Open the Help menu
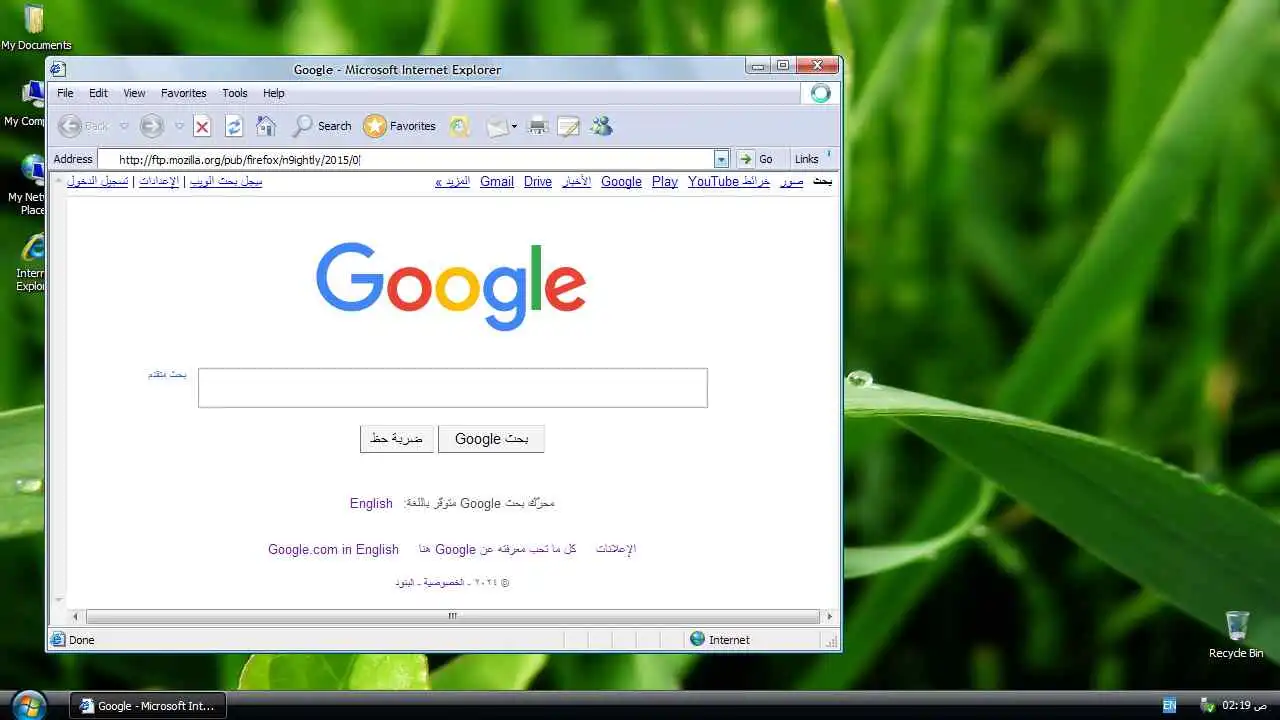Screen dimensions: 1280x720 click(x=274, y=93)
